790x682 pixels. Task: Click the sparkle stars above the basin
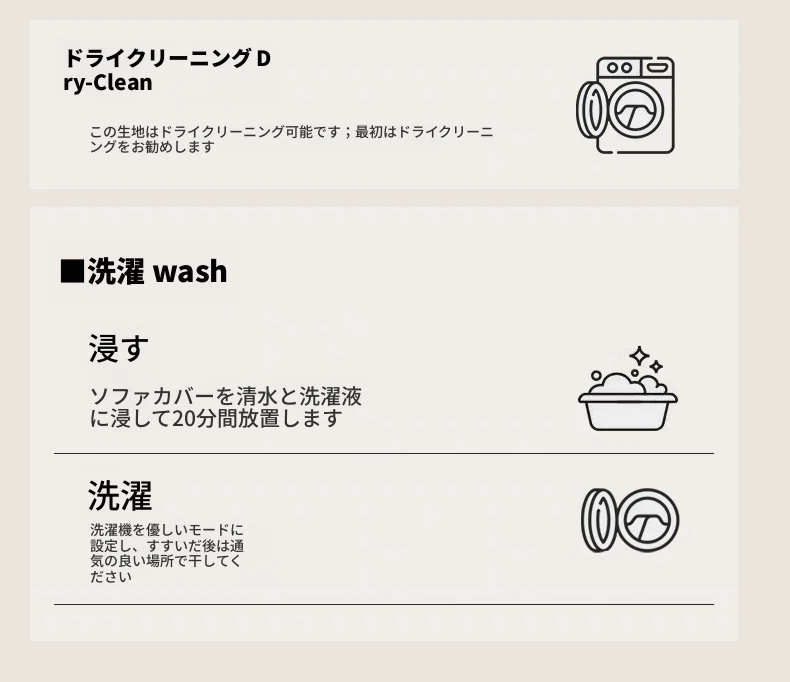pos(646,359)
